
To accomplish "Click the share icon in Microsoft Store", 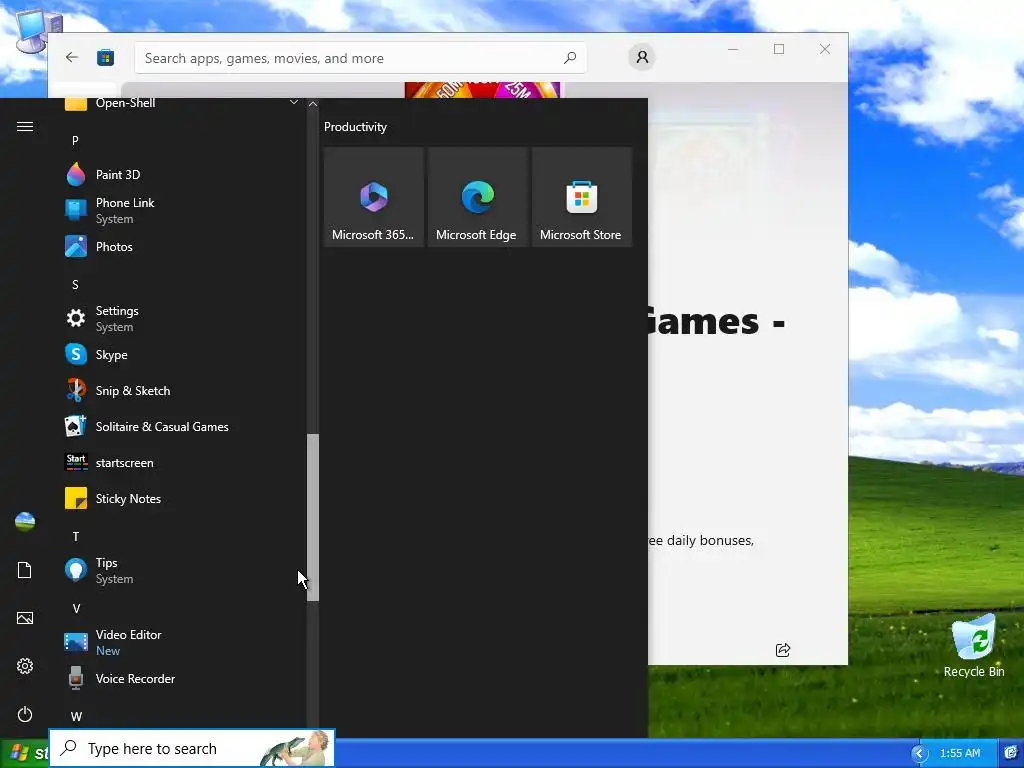I will 782,650.
